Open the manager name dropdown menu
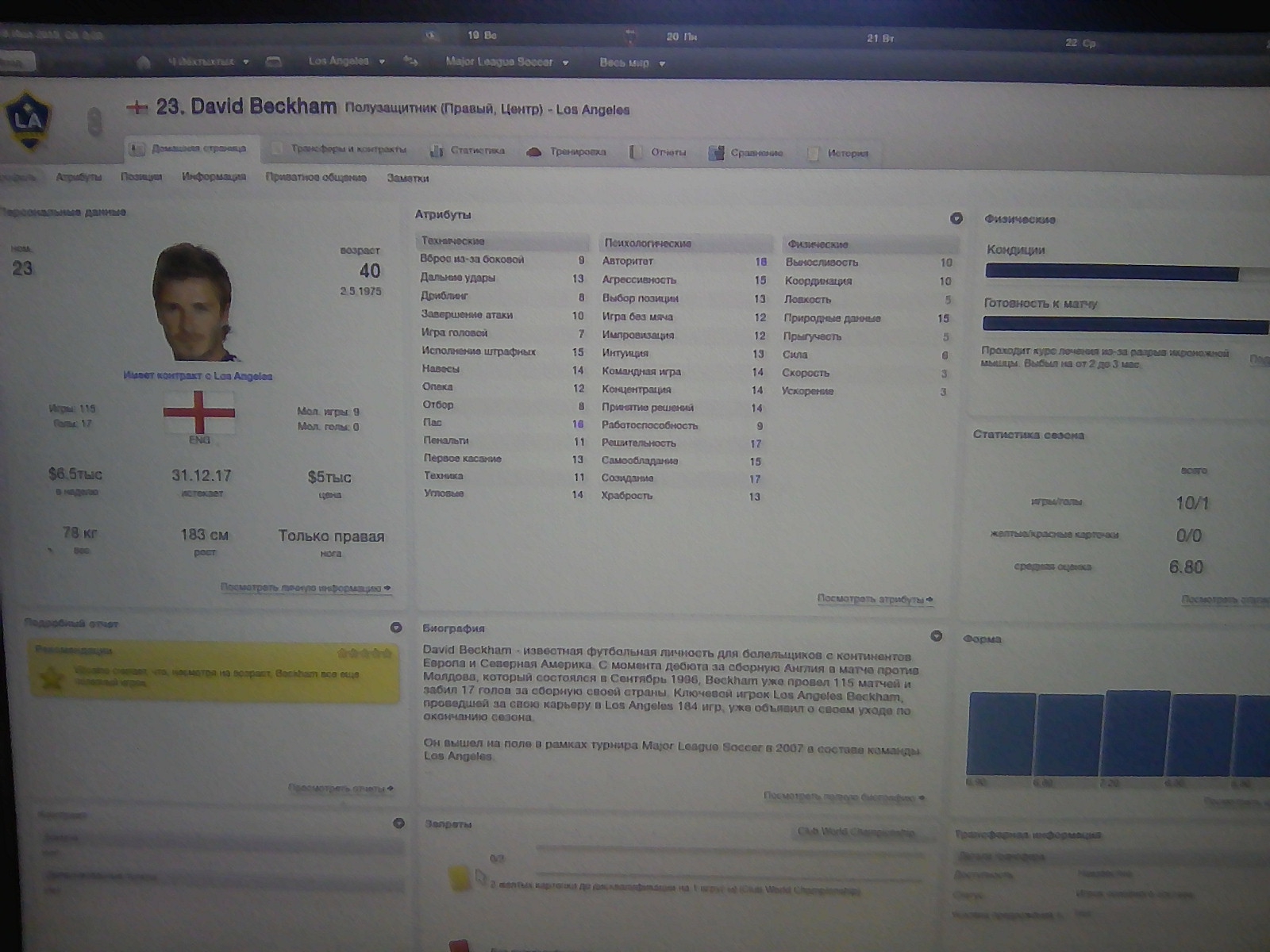Screen dimensions: 1270x952 [208, 61]
